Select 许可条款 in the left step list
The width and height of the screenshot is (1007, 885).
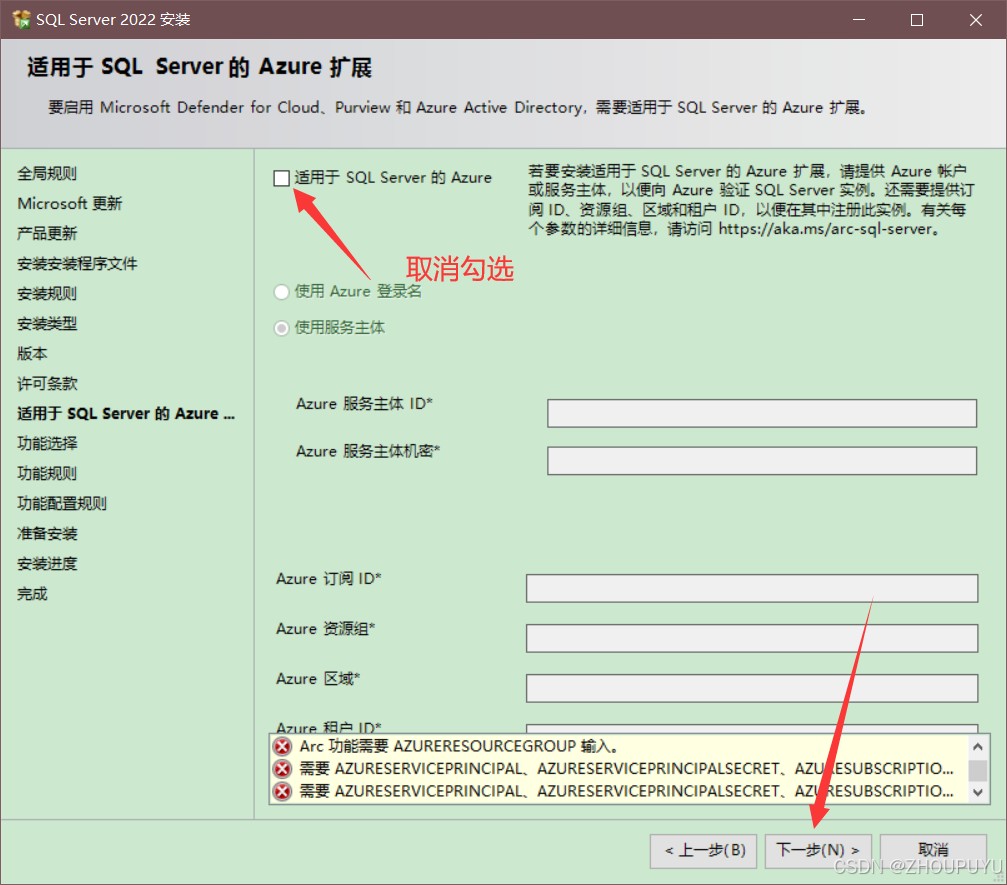[47, 383]
